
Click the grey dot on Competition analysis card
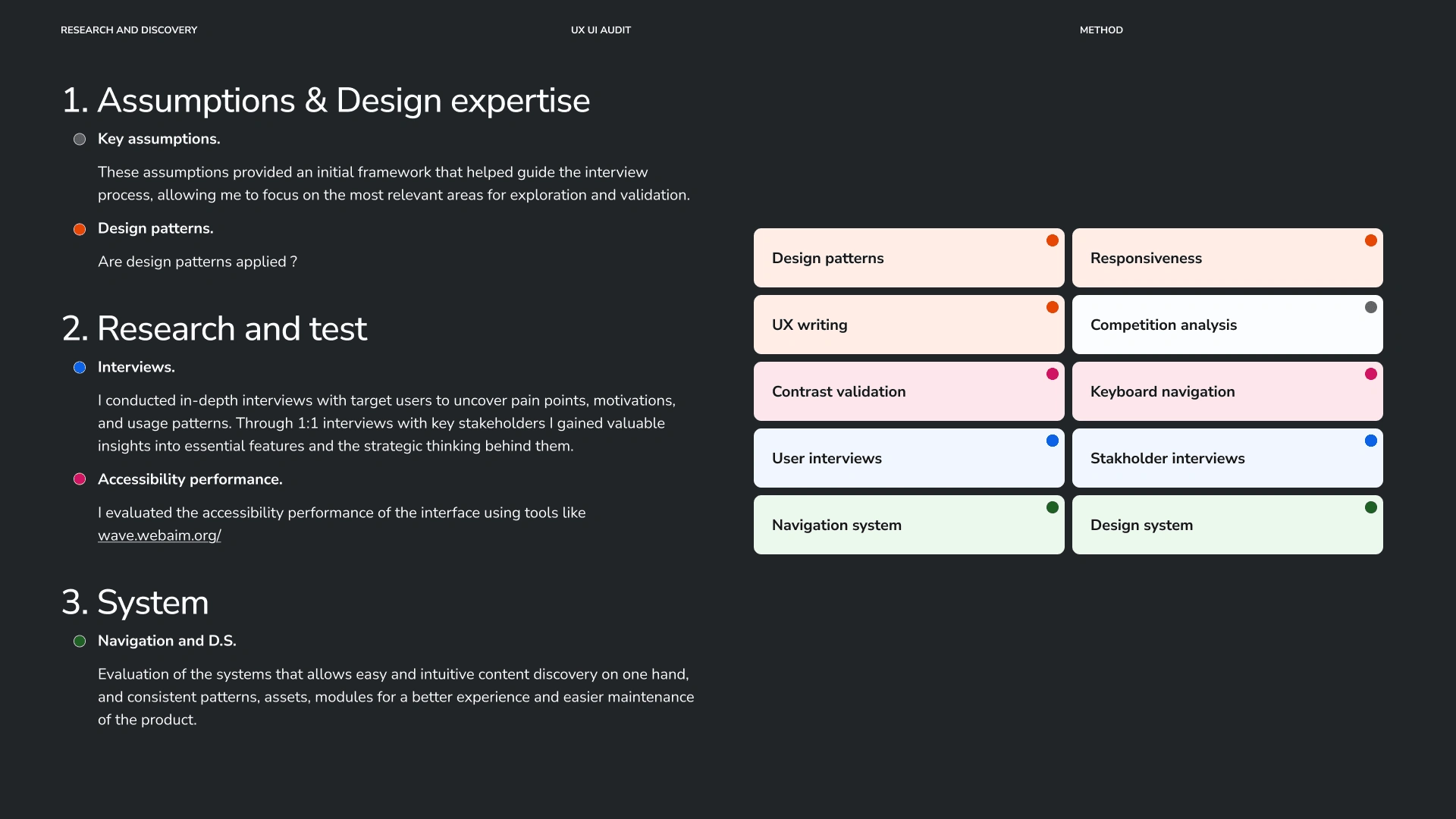tap(1371, 307)
